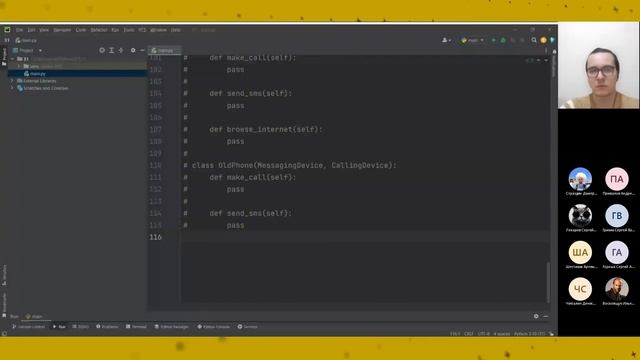The width and height of the screenshot is (640, 360).
Task: Select External Libraries tree item
Action: click(37, 81)
